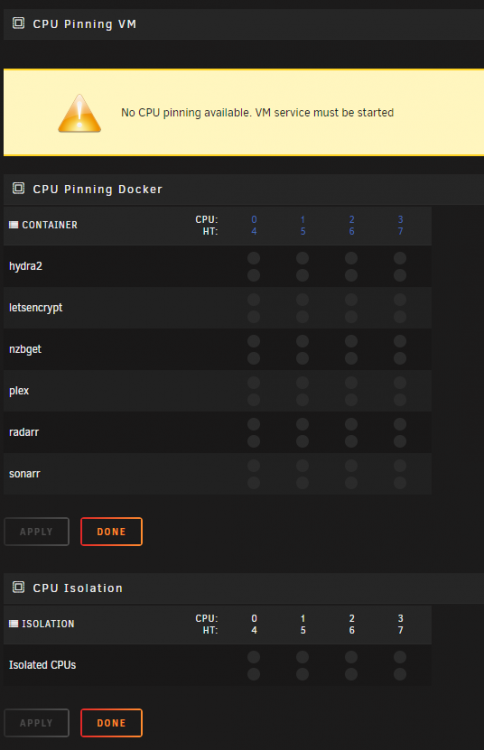Viewport: 484px width, 750px height.
Task: Pin nzbget to HT thread 4
Action: click(254, 359)
